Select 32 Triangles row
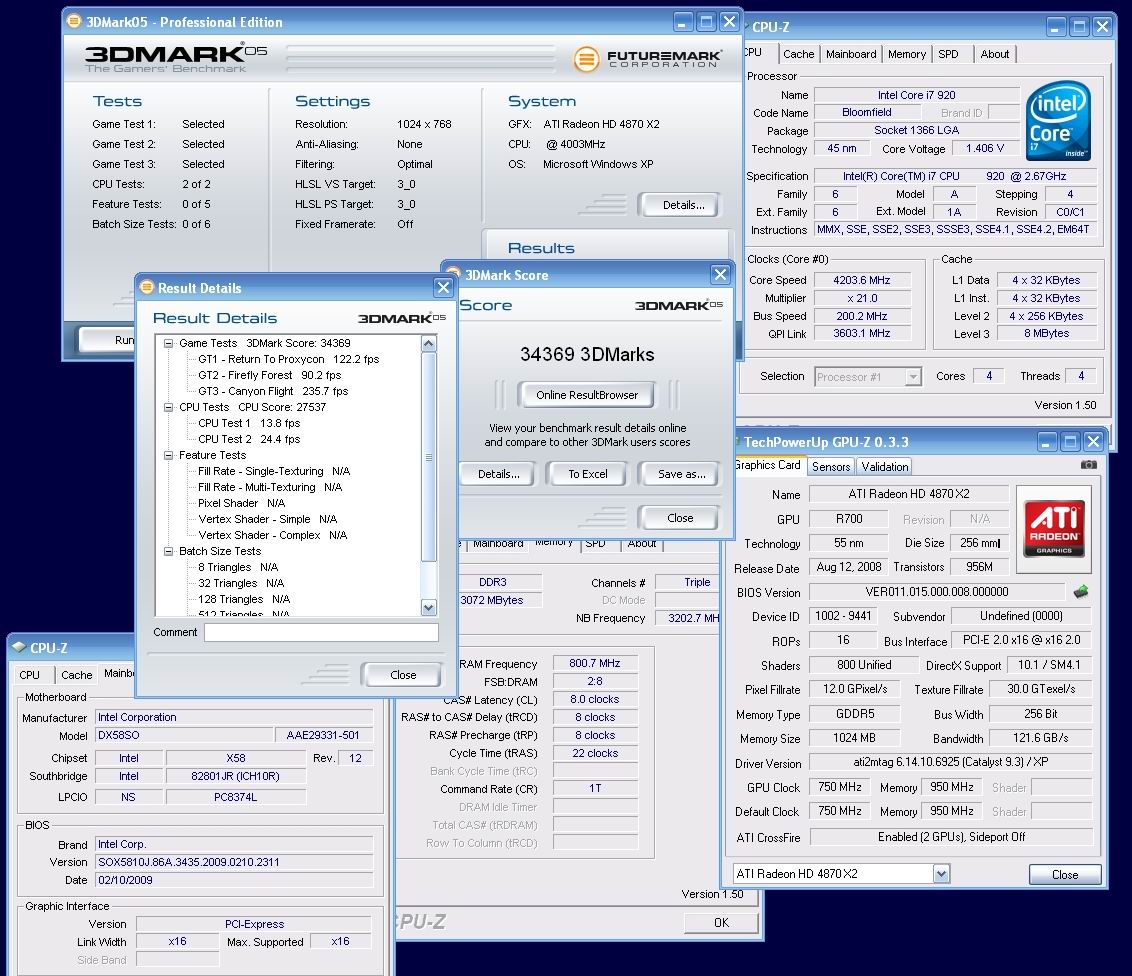The width and height of the screenshot is (1132, 976). (241, 583)
